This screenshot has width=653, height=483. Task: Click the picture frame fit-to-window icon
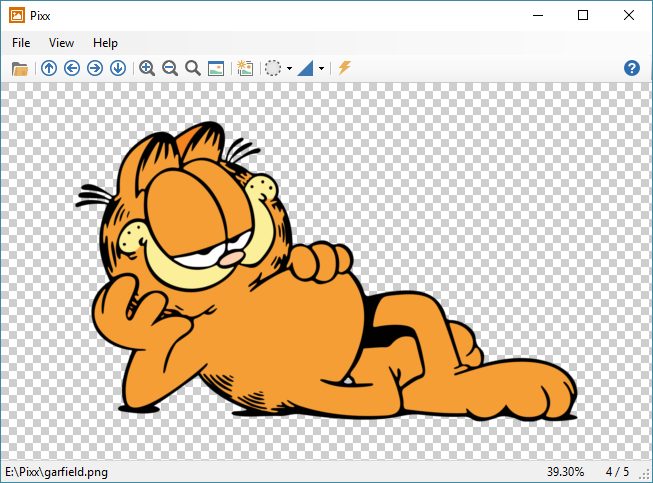tap(215, 68)
